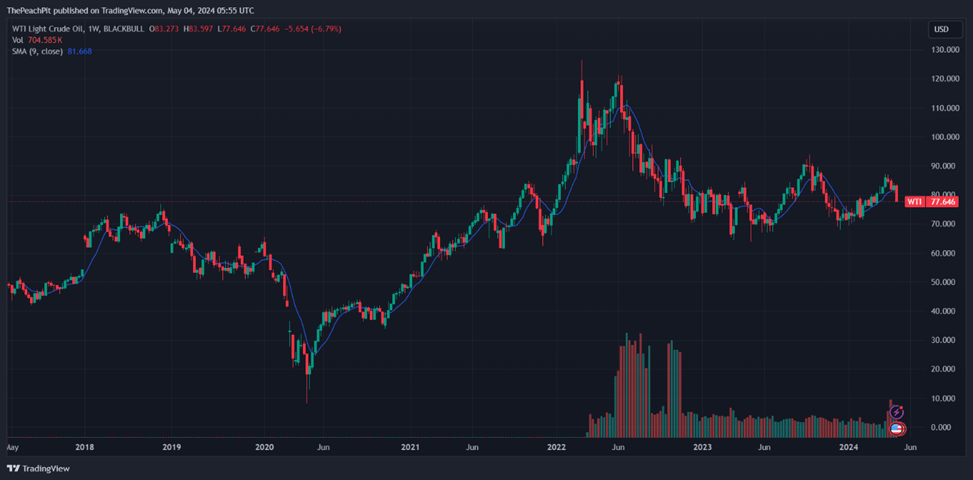Open the USD currency selector
The image size is (973, 480).
(941, 29)
